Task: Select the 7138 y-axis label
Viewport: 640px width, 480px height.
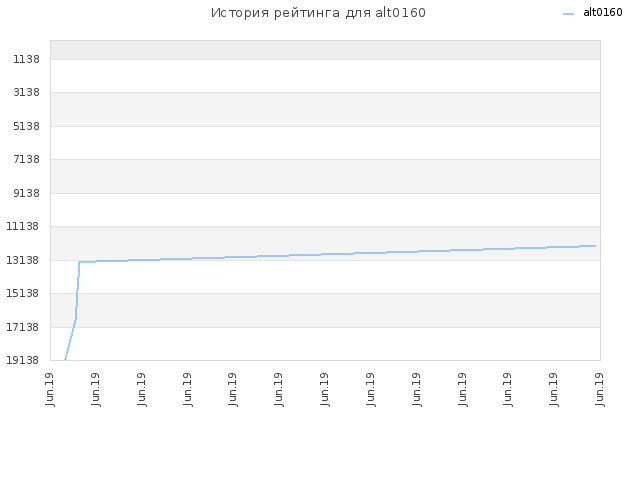Action: point(27,160)
